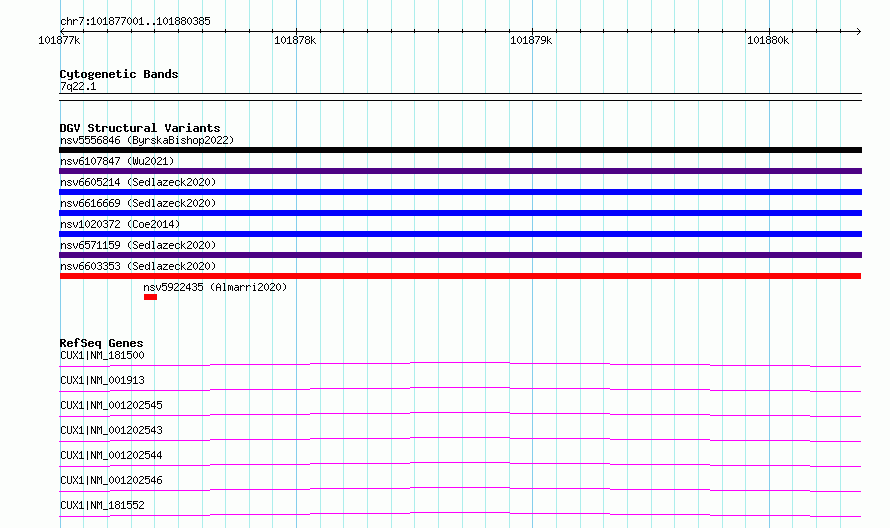The width and height of the screenshot is (890, 528).
Task: Click the nsv5556846 black variant bar
Action: (460, 150)
